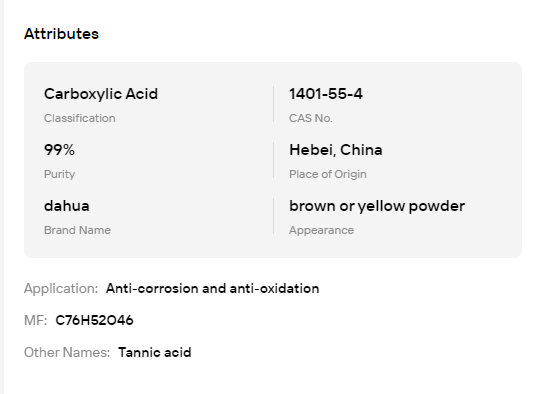Image resolution: width=542 pixels, height=394 pixels.
Task: Select the Tannic acid text
Action: click(x=155, y=353)
